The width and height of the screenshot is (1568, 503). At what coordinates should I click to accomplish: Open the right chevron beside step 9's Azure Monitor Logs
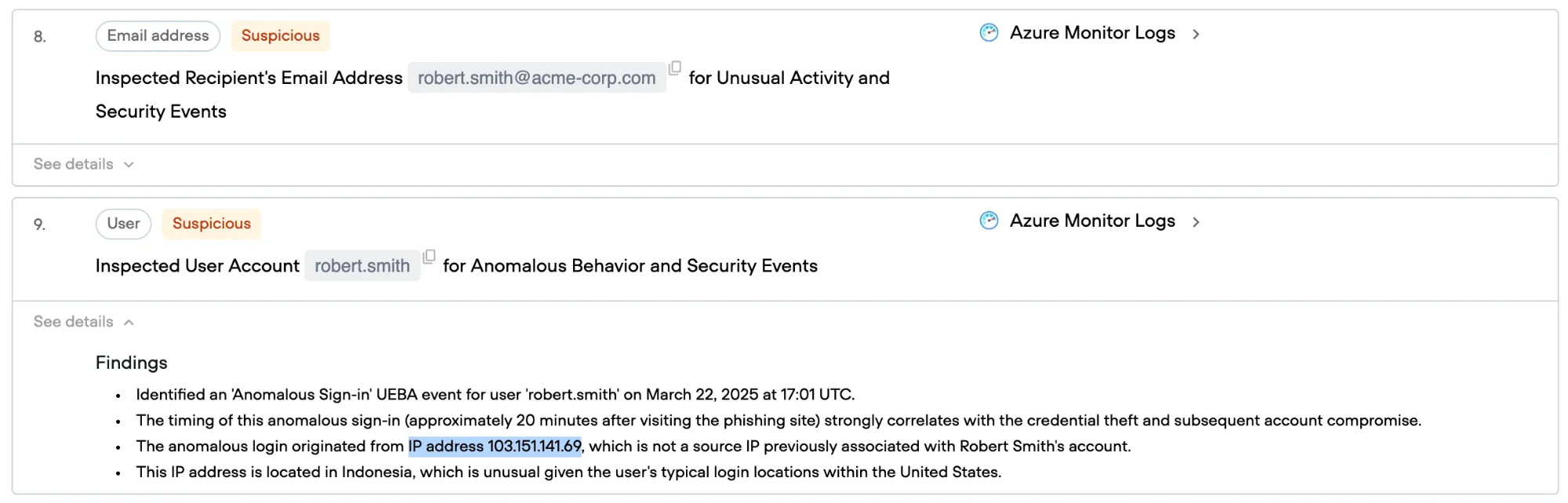(x=1196, y=222)
